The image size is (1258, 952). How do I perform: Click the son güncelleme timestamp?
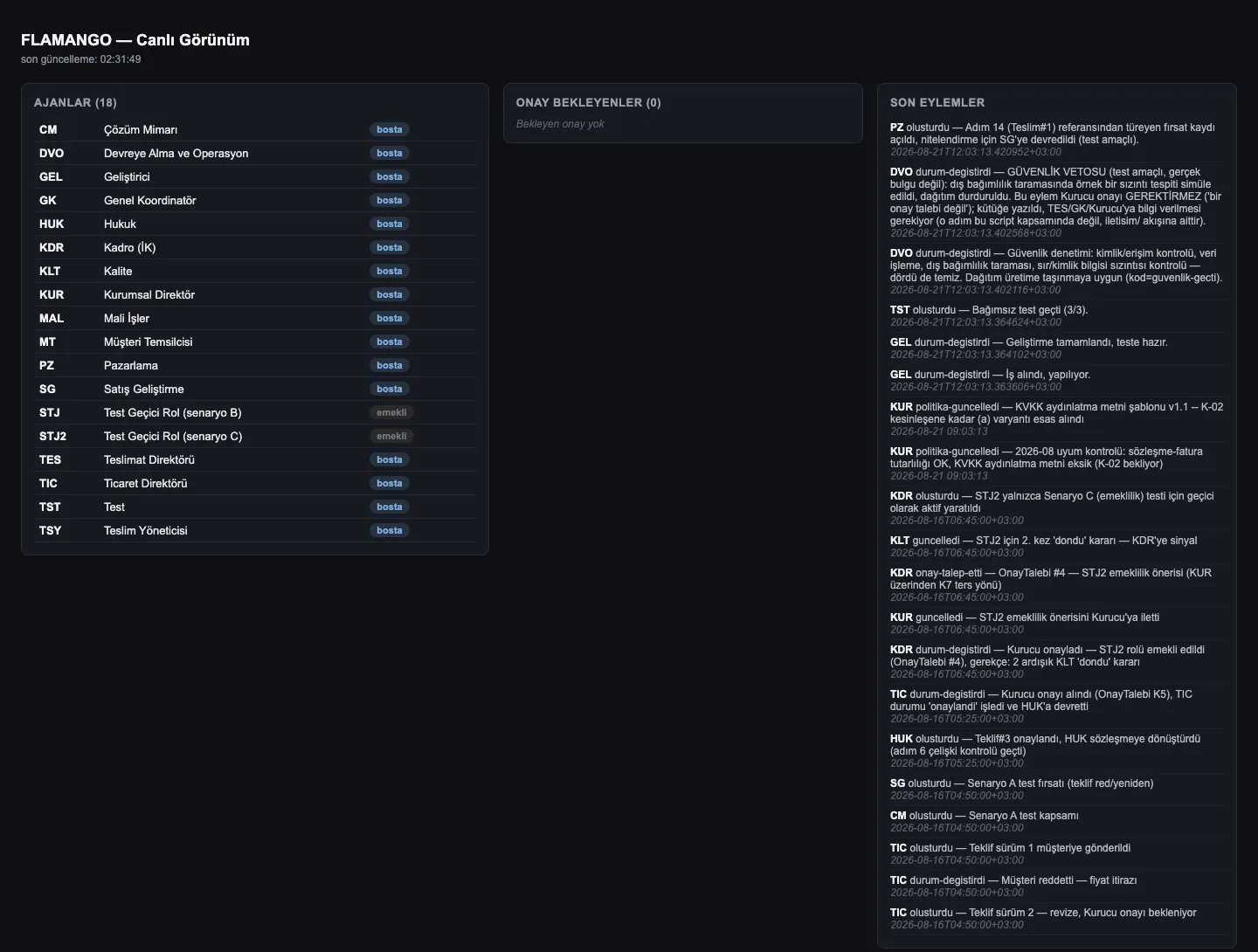click(81, 59)
